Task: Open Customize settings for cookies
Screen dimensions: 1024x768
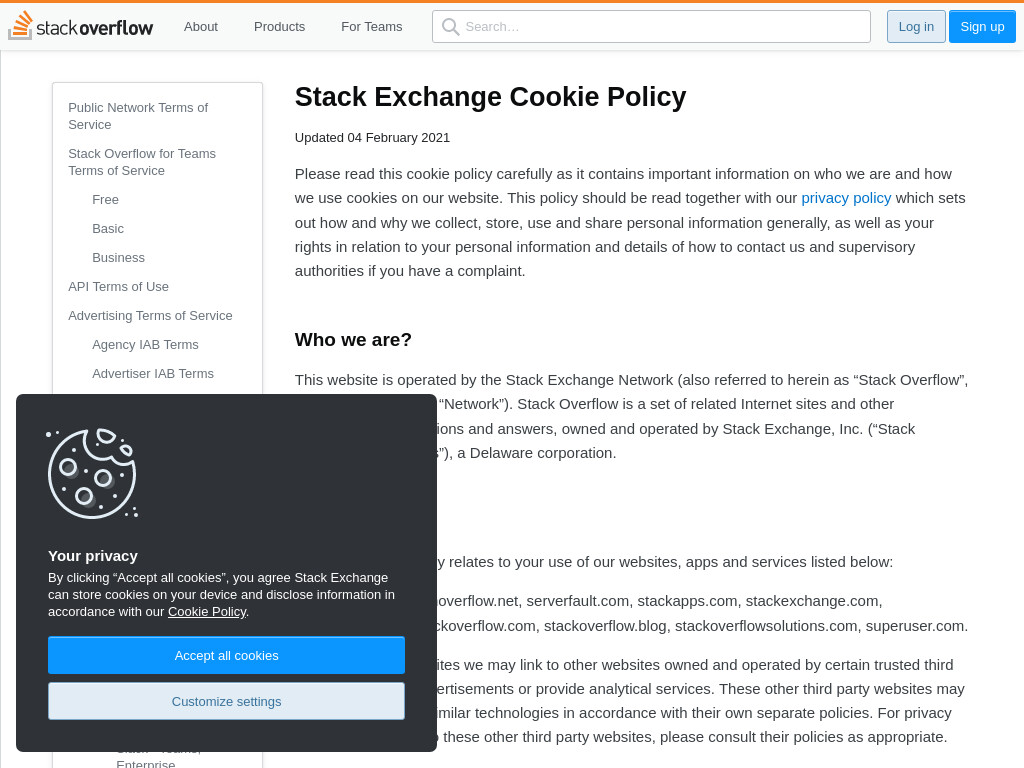Action: point(227,701)
